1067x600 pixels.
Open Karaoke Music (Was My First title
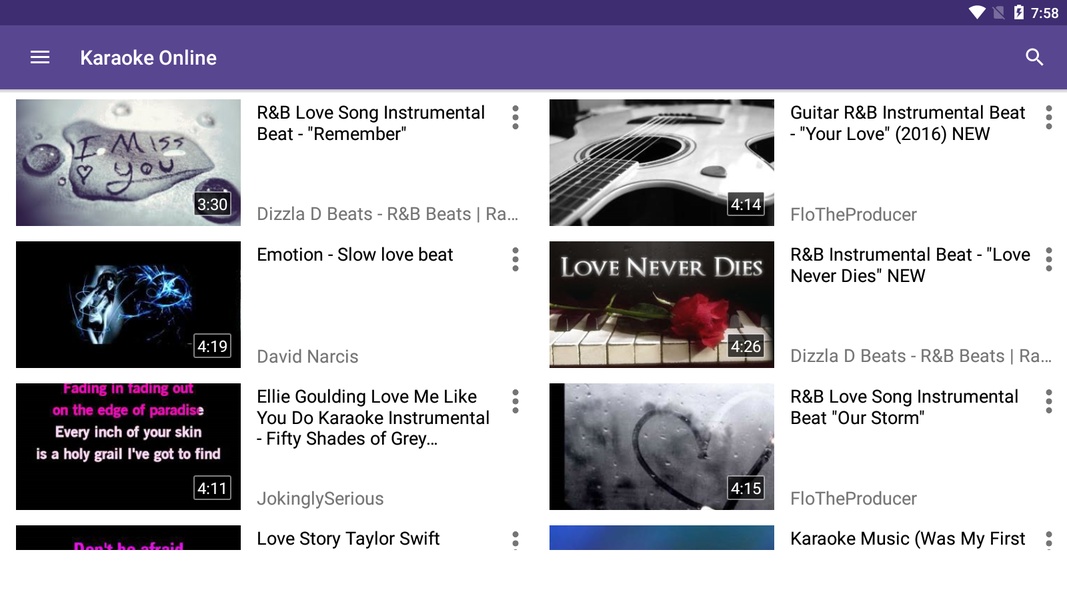coord(908,539)
